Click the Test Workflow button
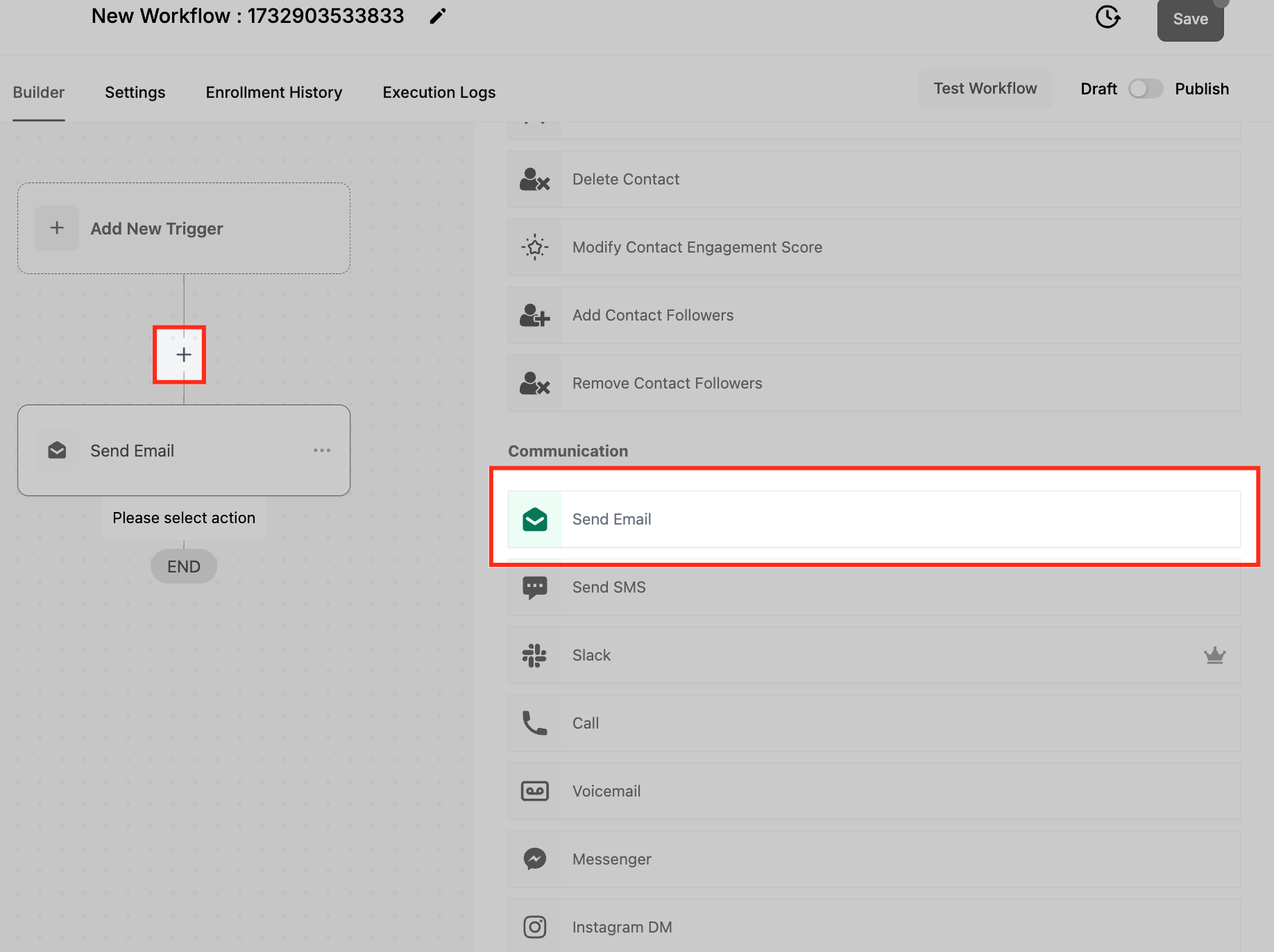The image size is (1274, 952). [985, 88]
